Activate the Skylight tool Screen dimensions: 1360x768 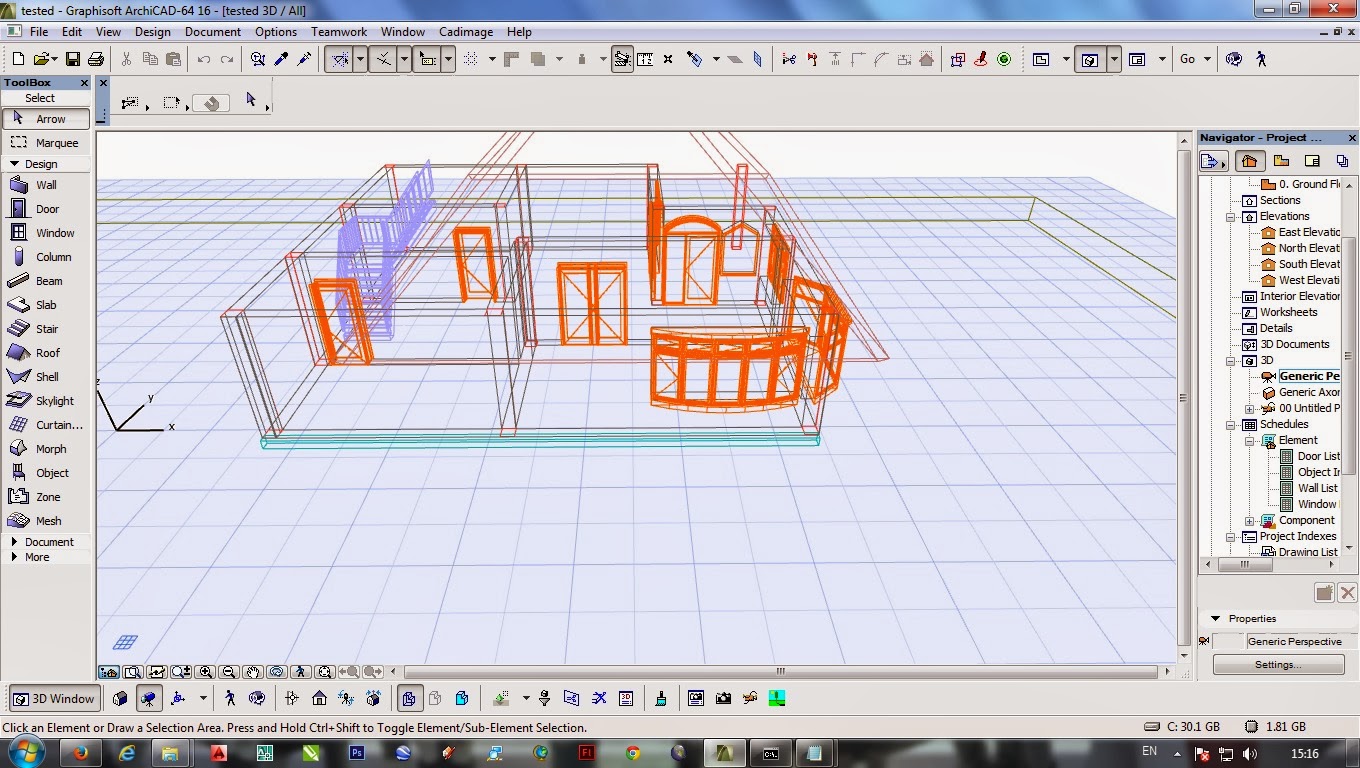(45, 401)
